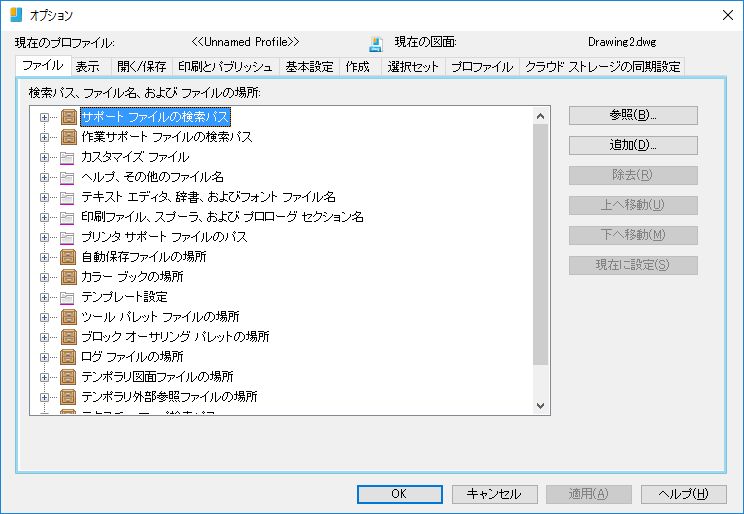744x514 pixels.
Task: Expand the テンプレート設定 node
Action: (44, 297)
